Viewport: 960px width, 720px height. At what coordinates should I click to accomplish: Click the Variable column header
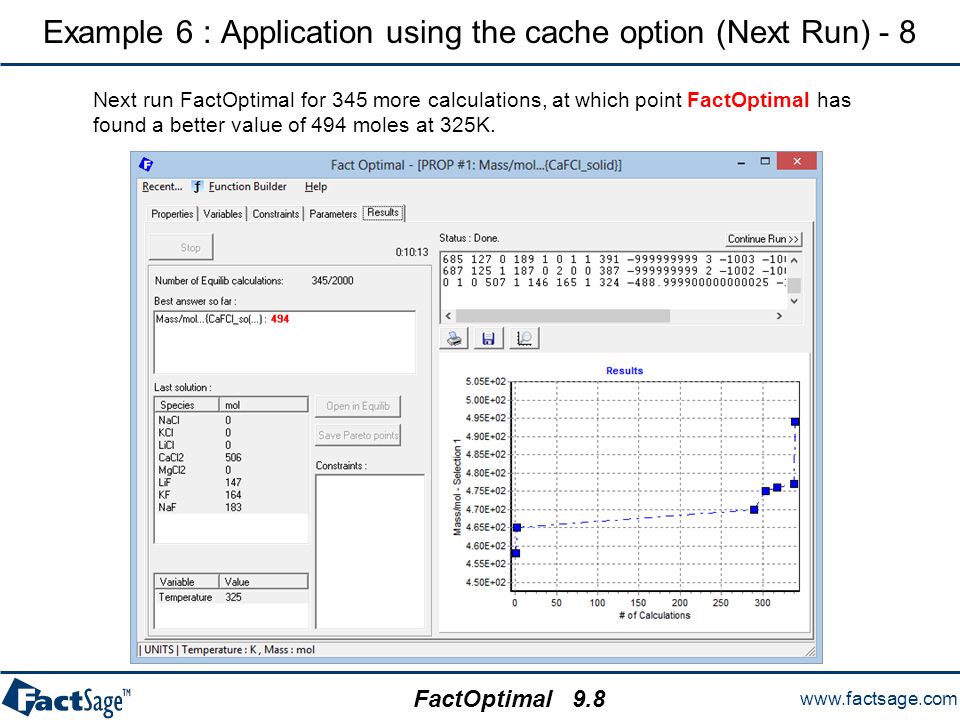point(187,582)
